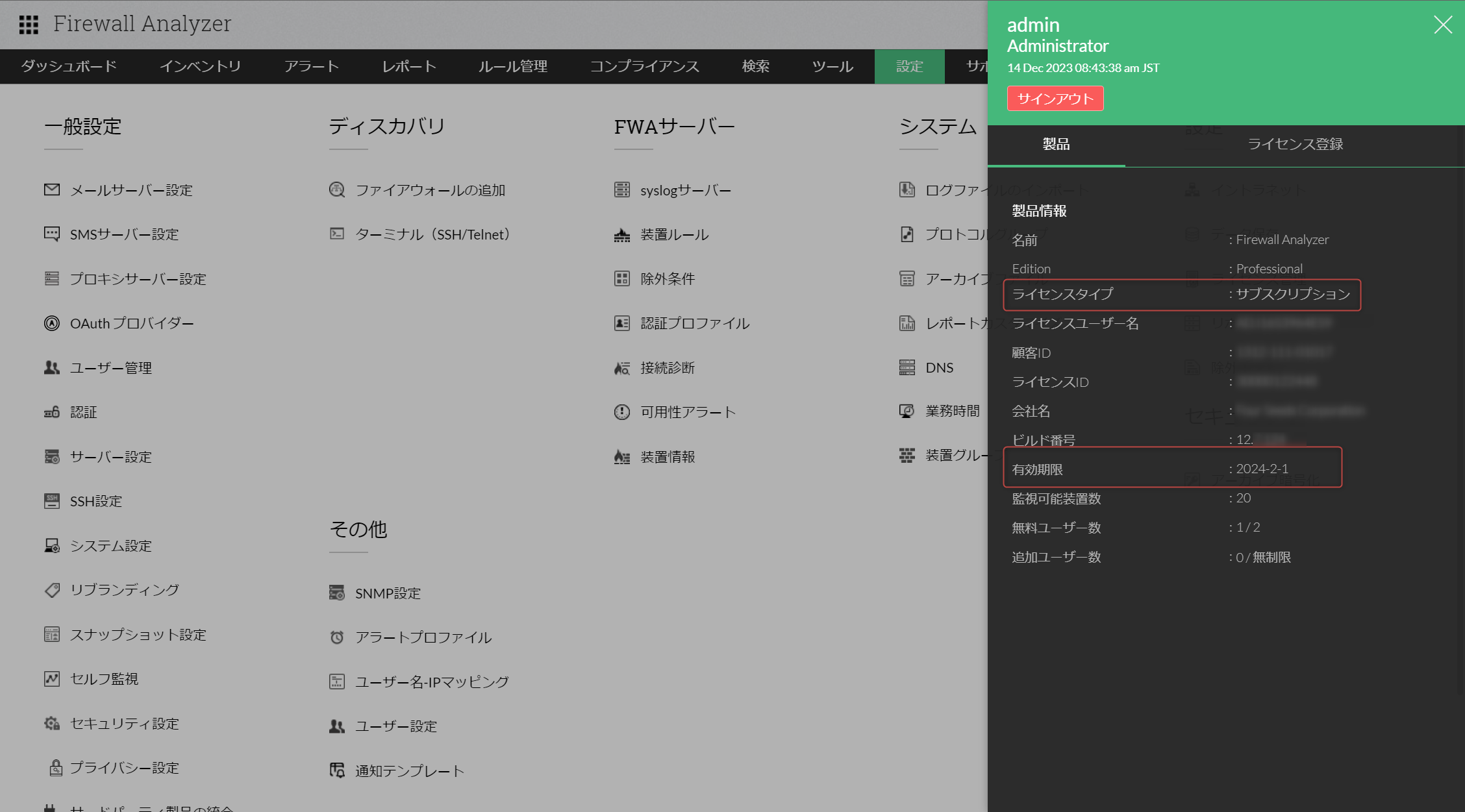Click the apps grid icon
Screen dimensions: 1465x812
(29, 25)
